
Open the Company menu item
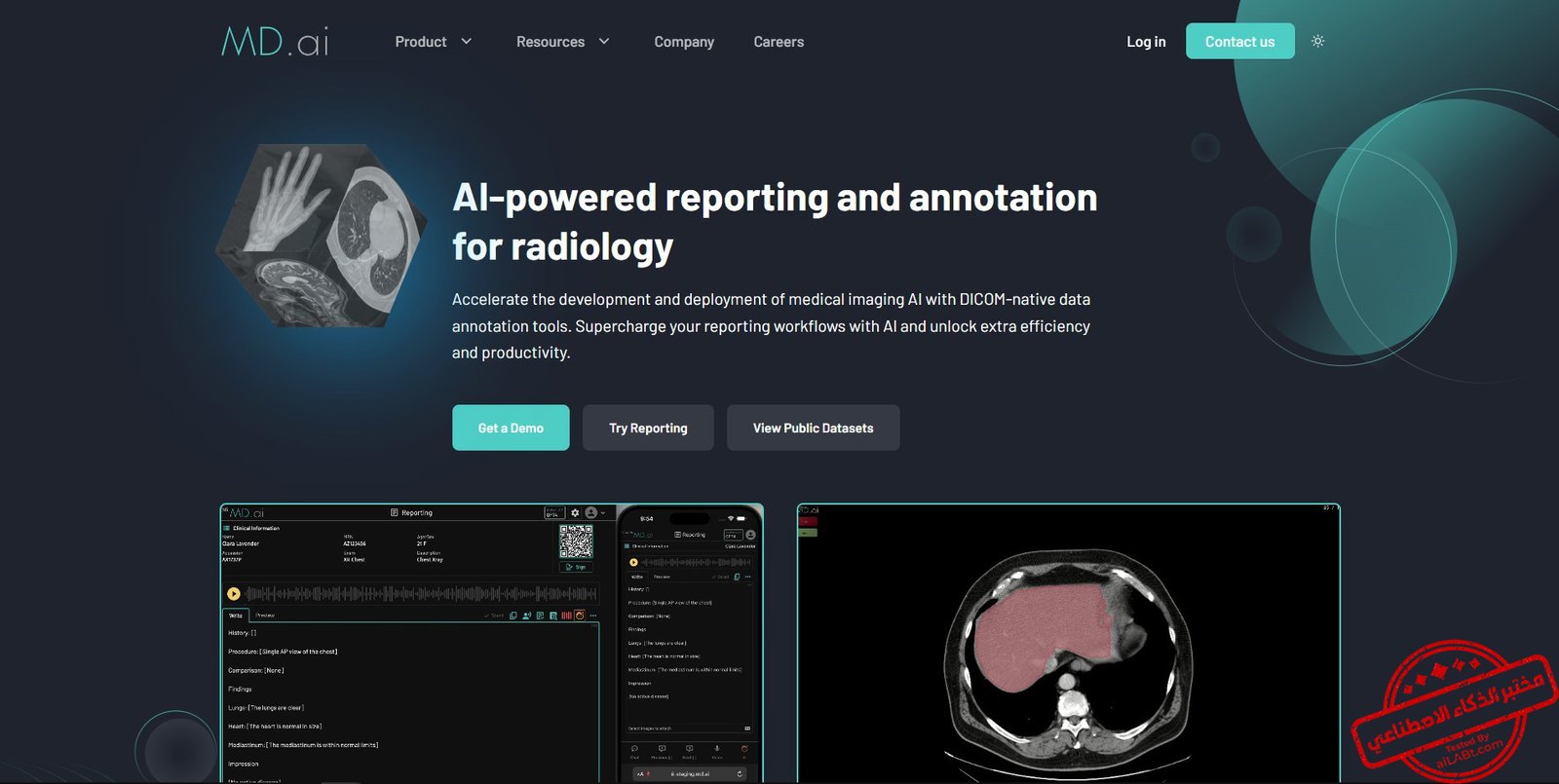click(x=684, y=42)
